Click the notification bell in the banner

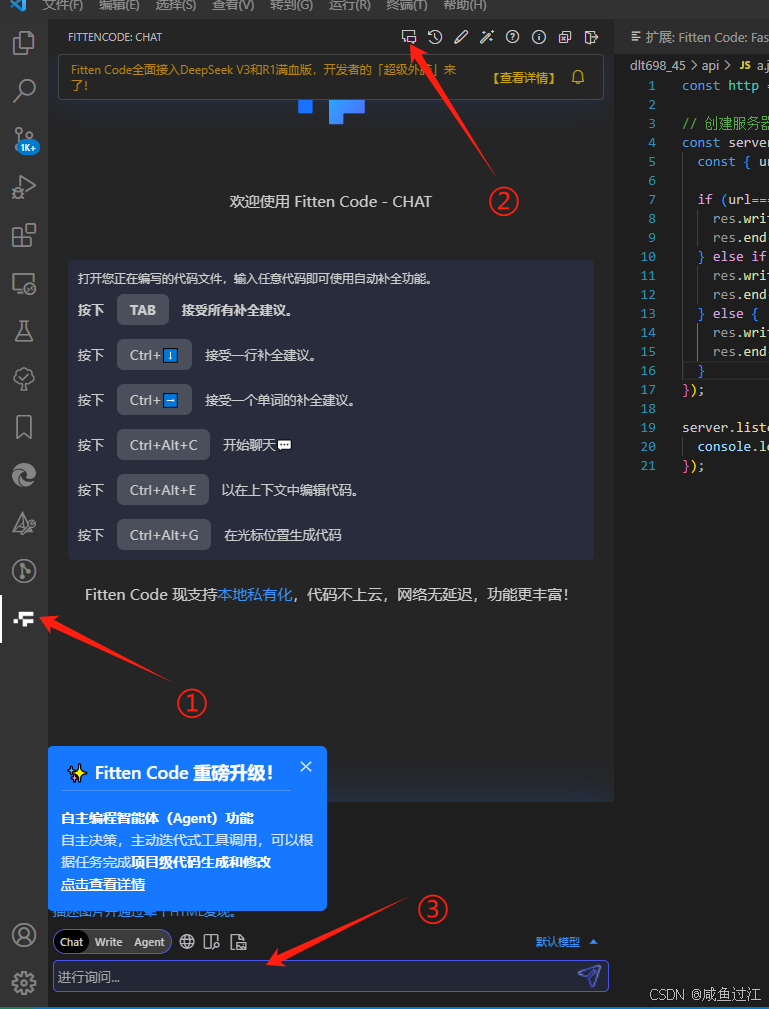click(578, 77)
